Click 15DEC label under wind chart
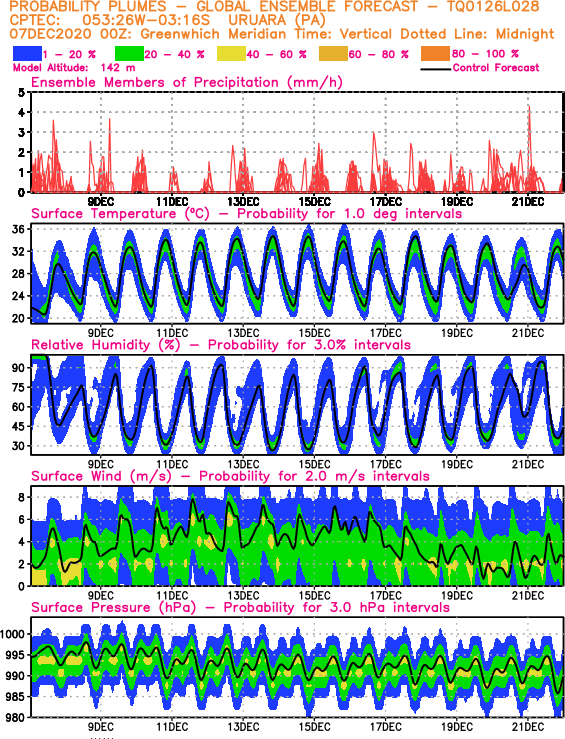 (314, 595)
